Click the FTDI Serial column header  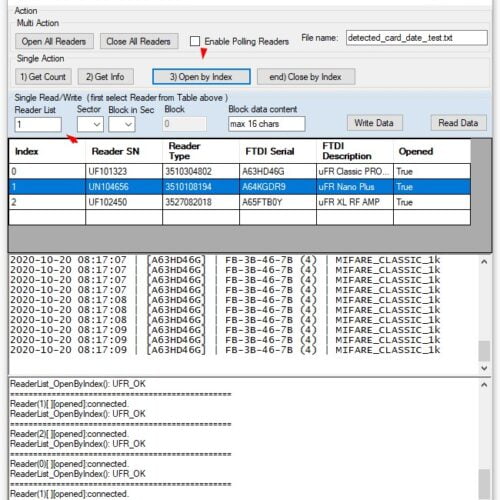278,151
